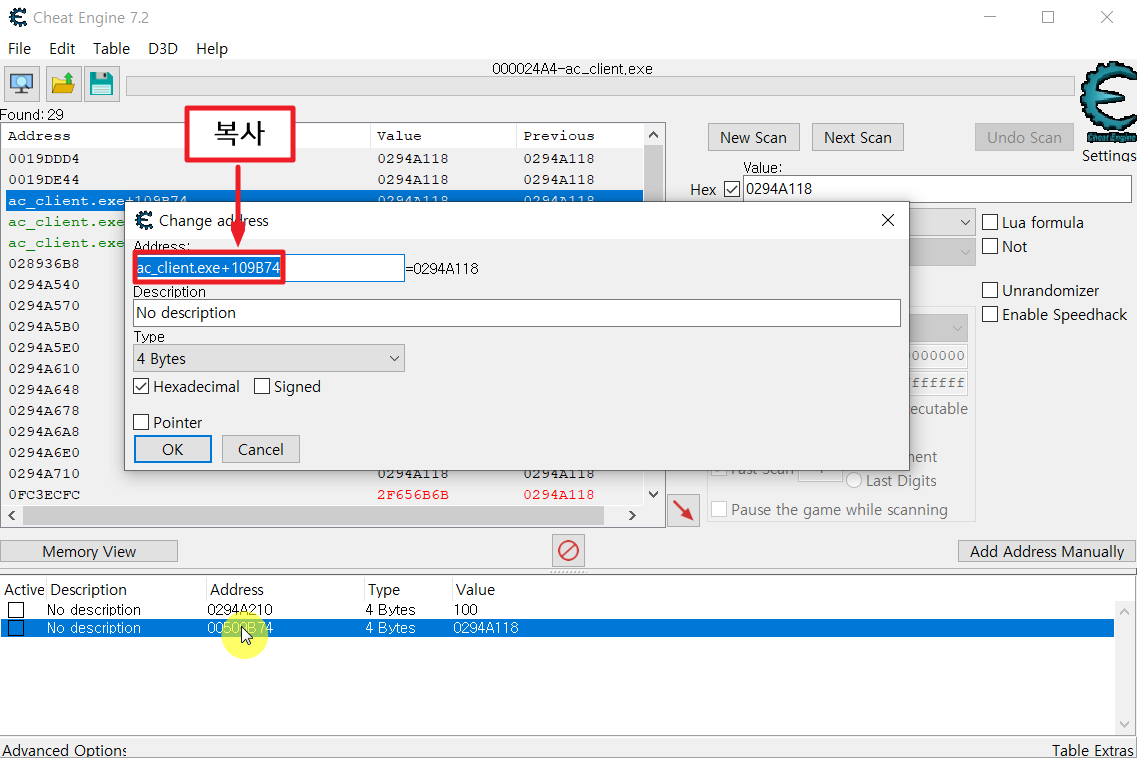This screenshot has width=1137, height=758.
Task: Select found address 0019DDD4
Action: [x=44, y=158]
